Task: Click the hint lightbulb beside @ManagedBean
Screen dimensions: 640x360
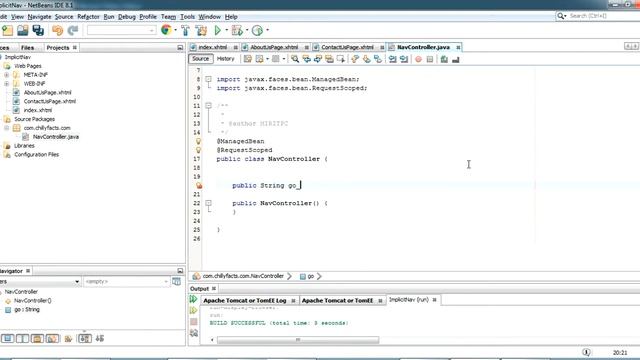Action: coord(198,141)
